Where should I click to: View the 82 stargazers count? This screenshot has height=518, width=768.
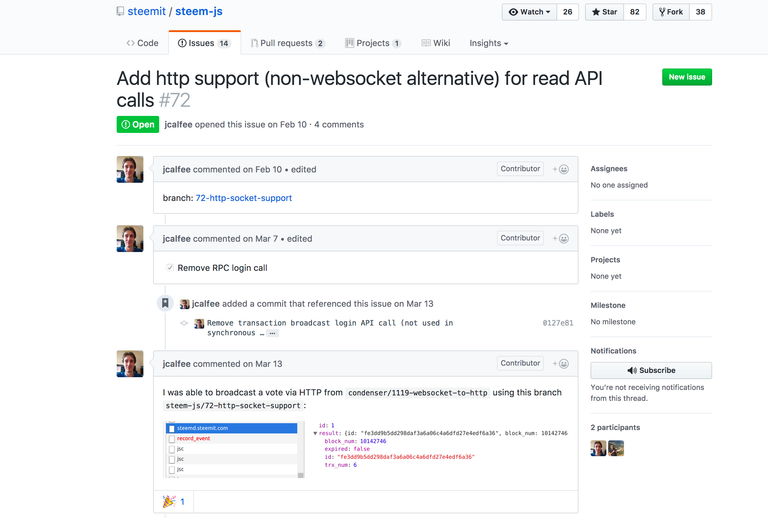(x=635, y=12)
